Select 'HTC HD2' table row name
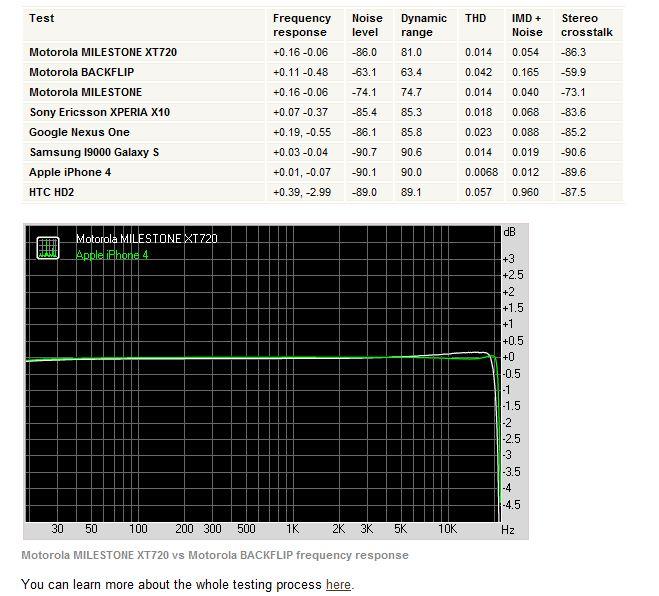This screenshot has height=596, width=659. [x=51, y=192]
